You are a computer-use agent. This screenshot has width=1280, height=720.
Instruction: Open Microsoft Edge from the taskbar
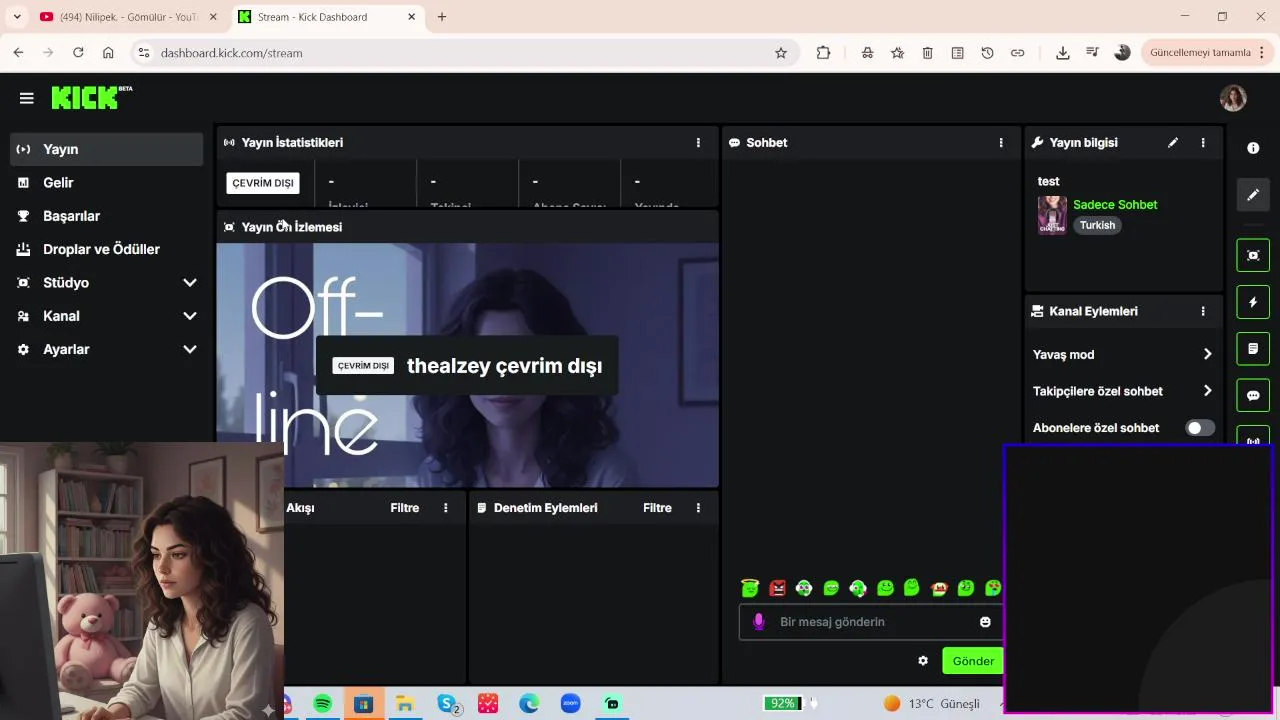(529, 704)
